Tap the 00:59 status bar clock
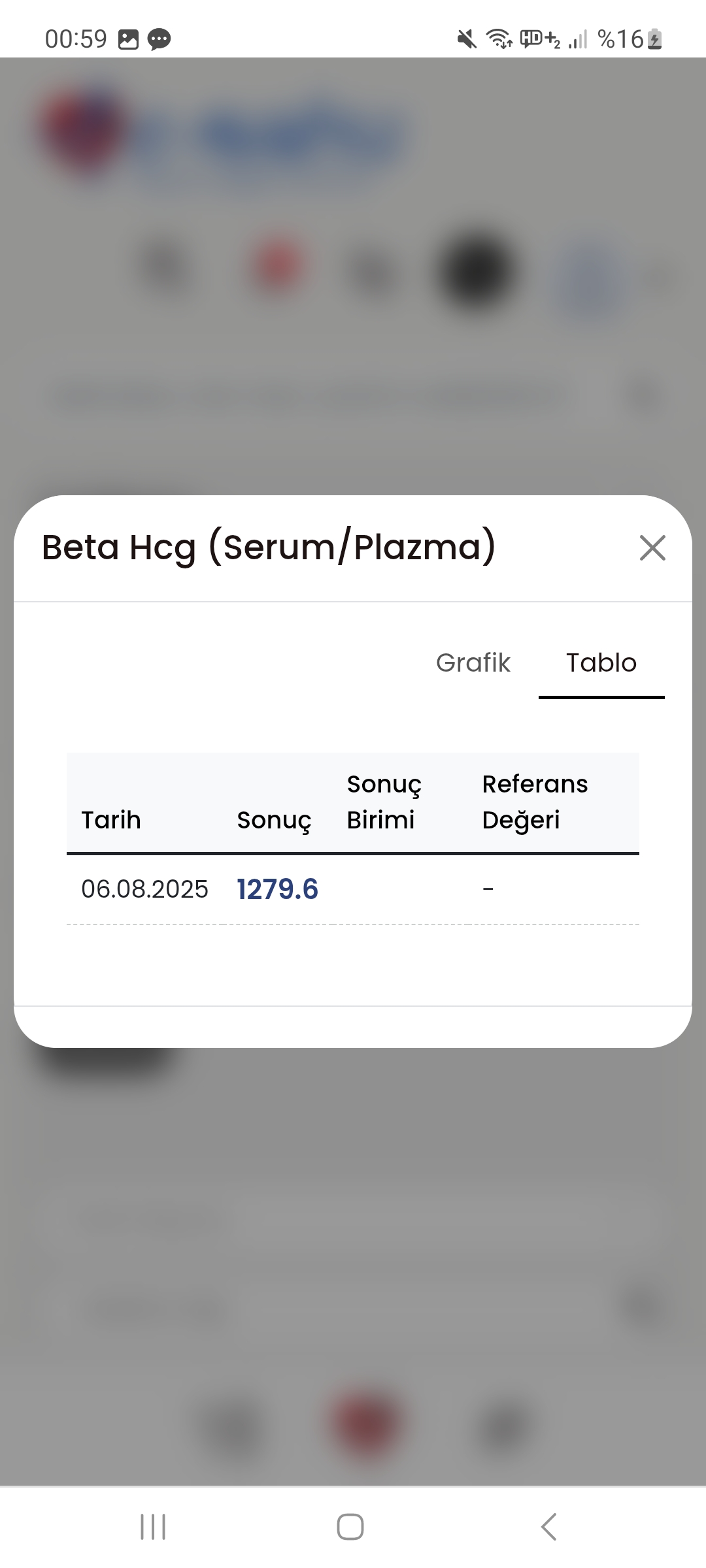The height and width of the screenshot is (1568, 706). [x=76, y=39]
